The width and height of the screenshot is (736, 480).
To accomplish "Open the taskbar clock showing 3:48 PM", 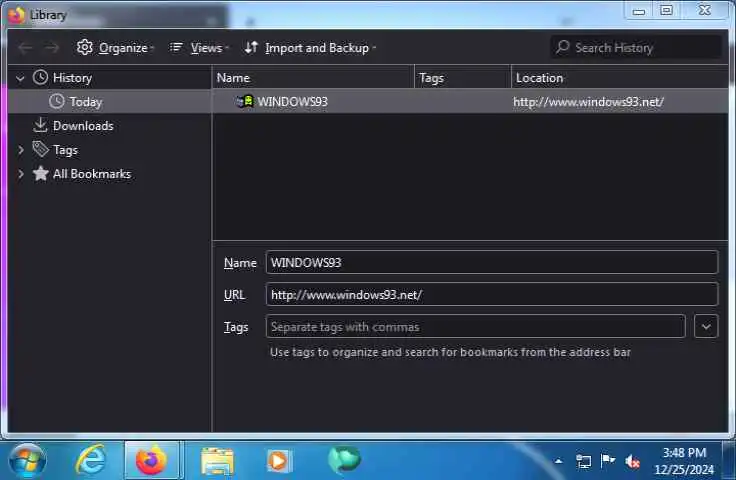I will tap(684, 461).
